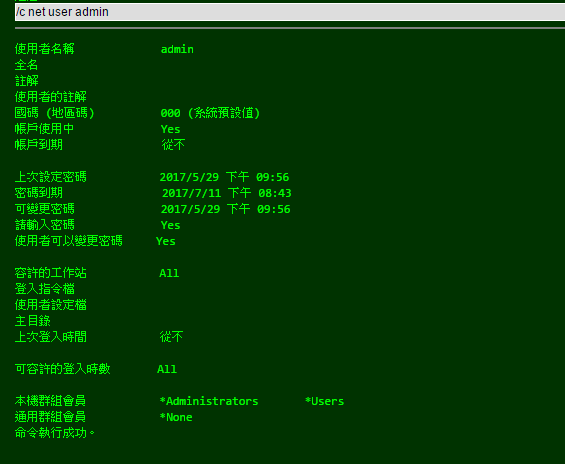Click the '可容許的登入時數' label
This screenshot has height=464, width=565.
point(62,369)
